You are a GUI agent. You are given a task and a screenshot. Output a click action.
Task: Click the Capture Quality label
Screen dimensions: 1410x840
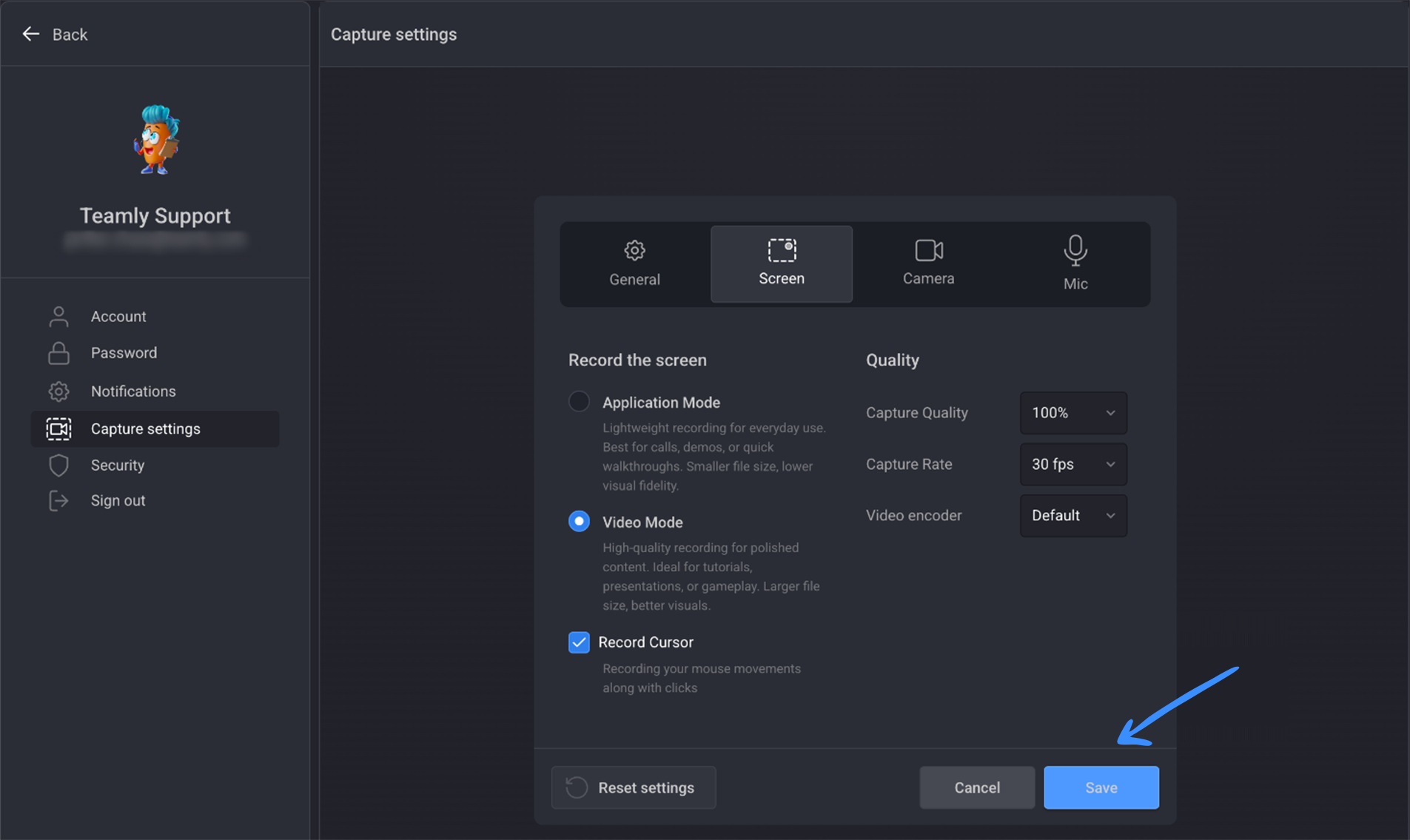coord(917,412)
